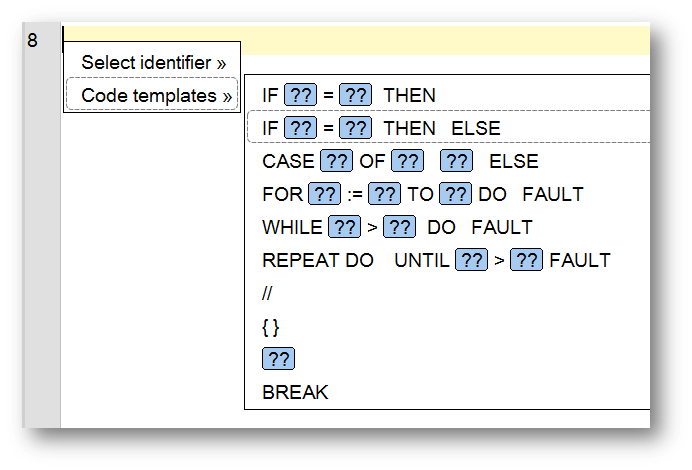Image resolution: width=692 pixels, height=470 pixels.
Task: Click the first ?? in the WHILE template
Action: (x=345, y=227)
